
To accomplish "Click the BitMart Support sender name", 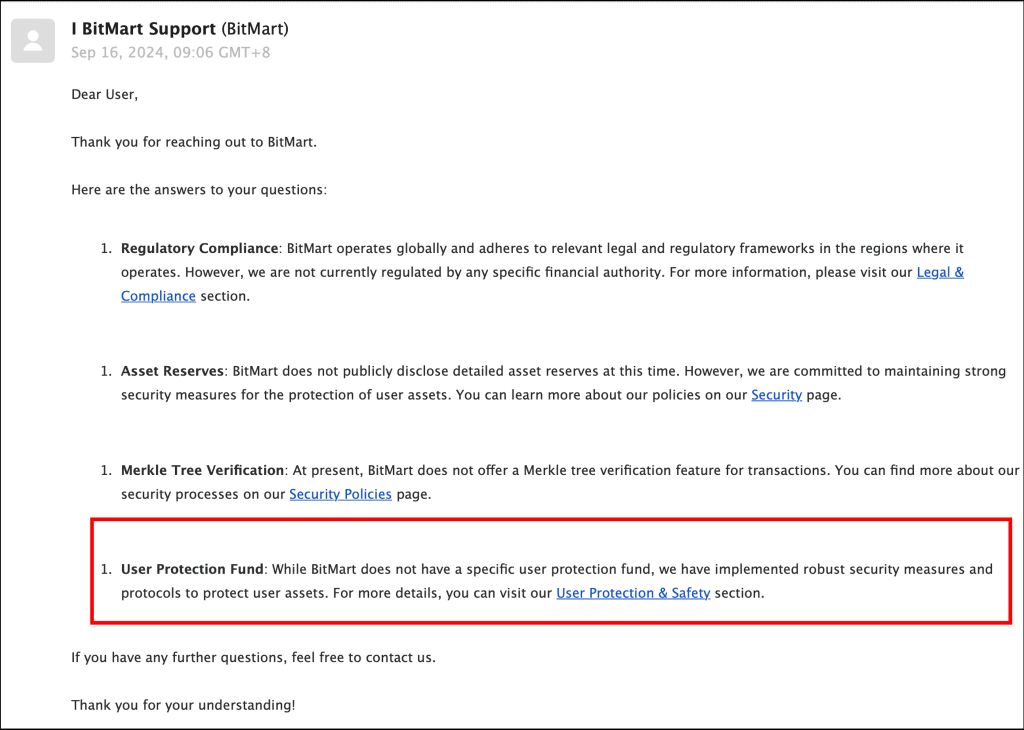I will pos(143,29).
